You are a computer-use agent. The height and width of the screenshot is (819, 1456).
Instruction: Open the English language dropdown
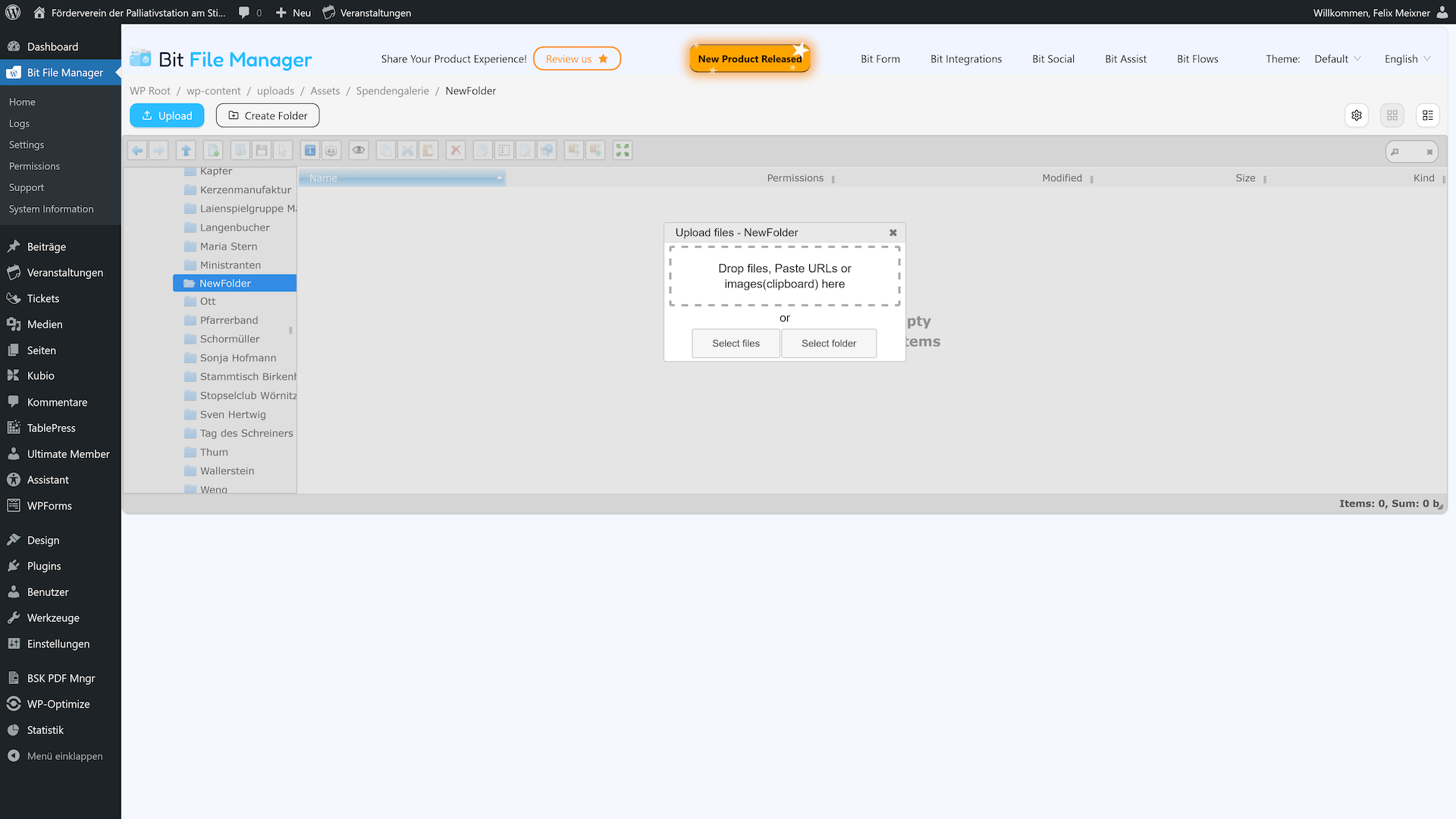click(1407, 58)
